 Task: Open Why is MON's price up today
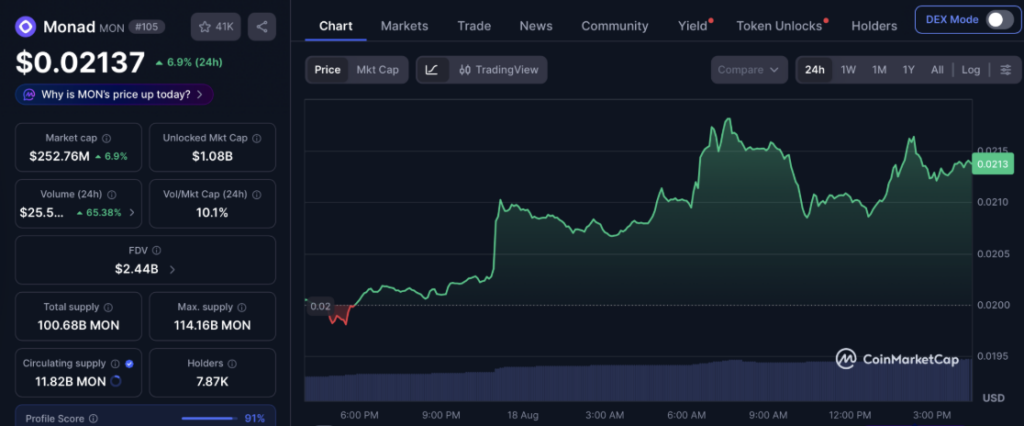pyautogui.click(x=114, y=94)
